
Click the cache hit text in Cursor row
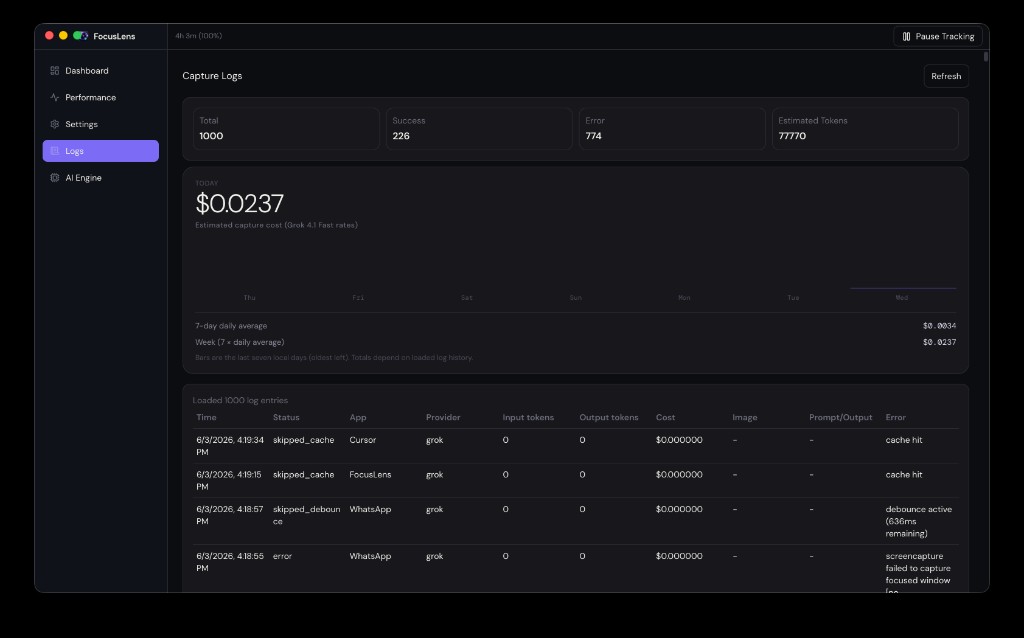[x=904, y=440]
